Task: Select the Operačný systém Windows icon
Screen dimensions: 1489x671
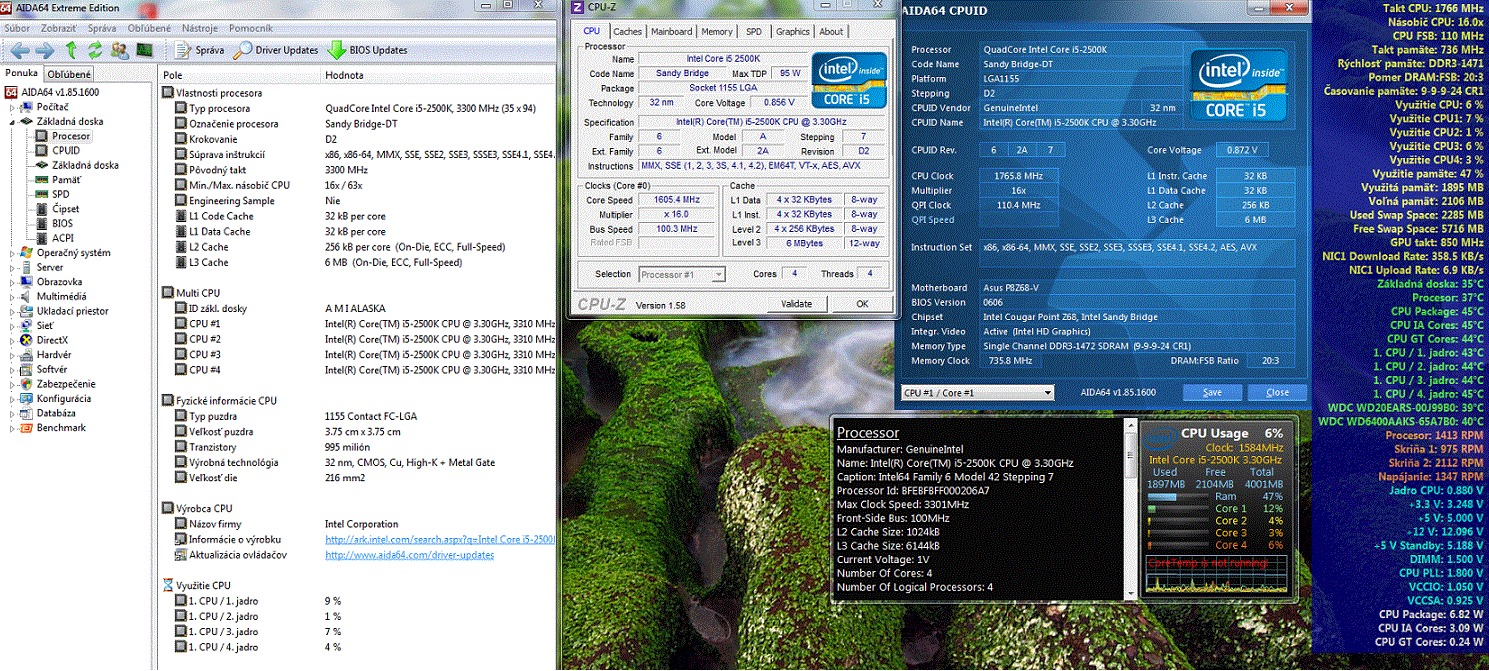Action: [28, 253]
